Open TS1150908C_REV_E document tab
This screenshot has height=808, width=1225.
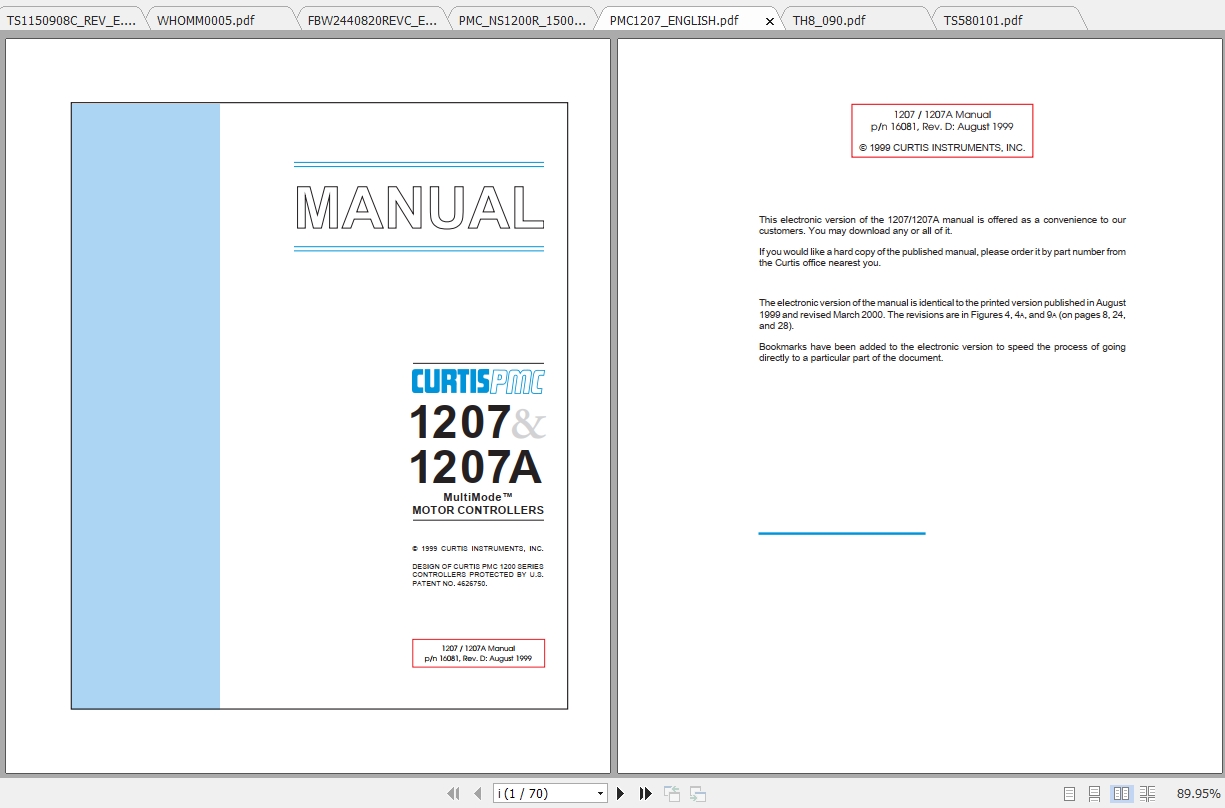point(70,18)
